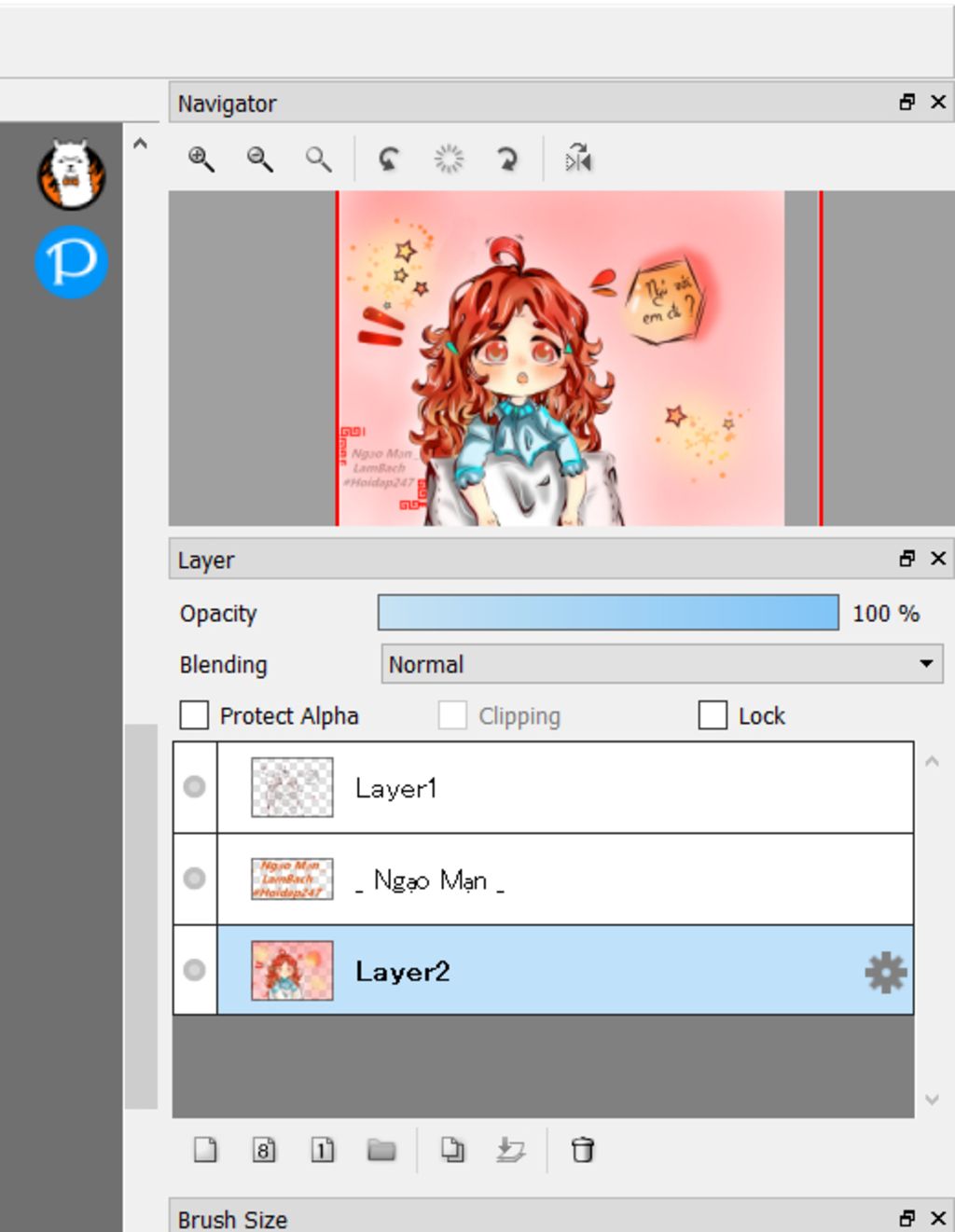The width and height of the screenshot is (955, 1232).
Task: Float the Navigator panel
Action: (907, 102)
